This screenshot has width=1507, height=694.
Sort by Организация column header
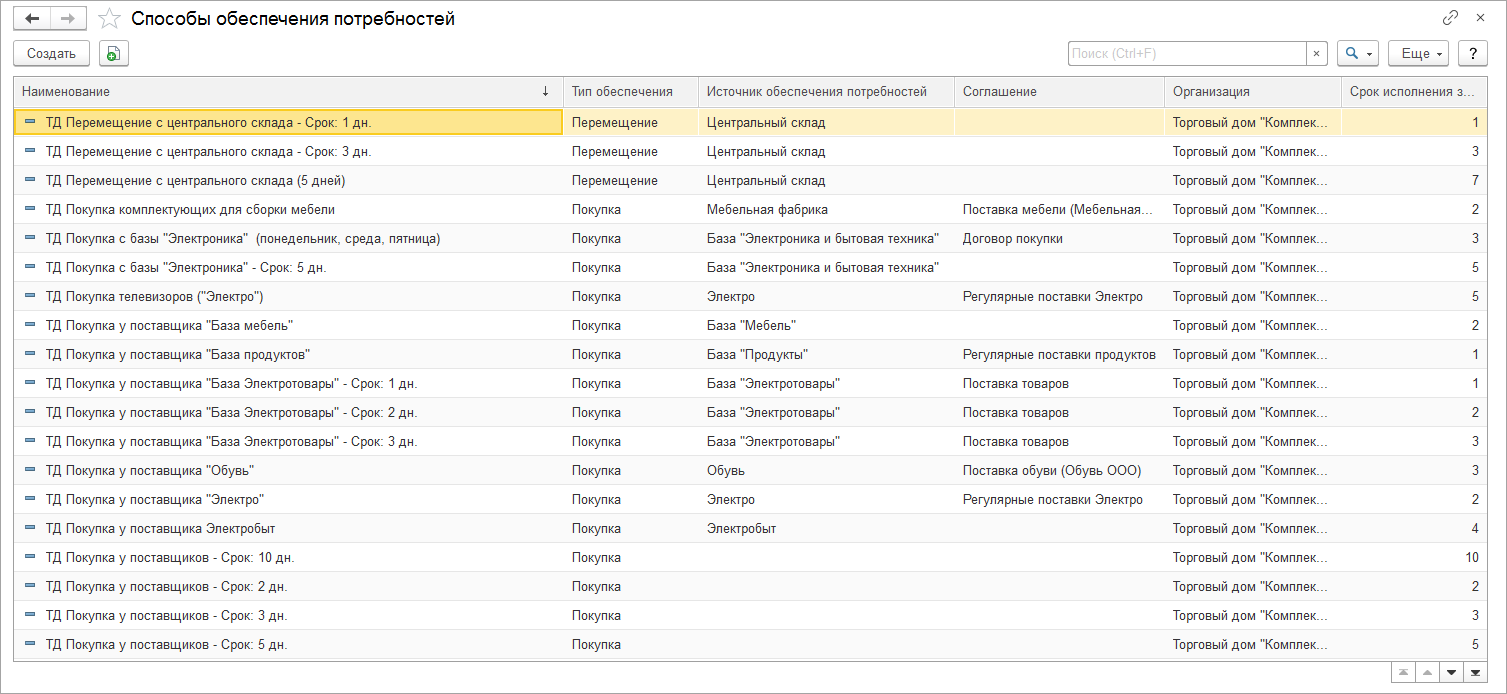(1211, 91)
